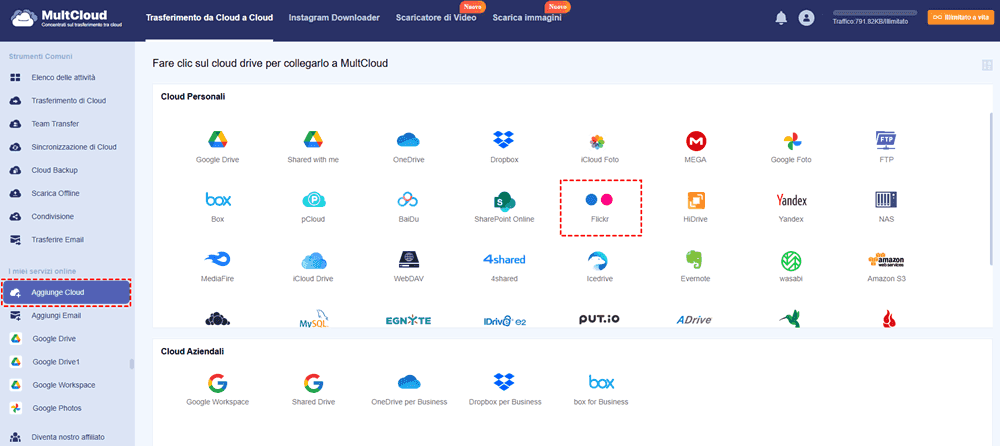Click the Illimitato a vita upgrade button
Viewport: 1000px width, 446px height.
coord(959,18)
